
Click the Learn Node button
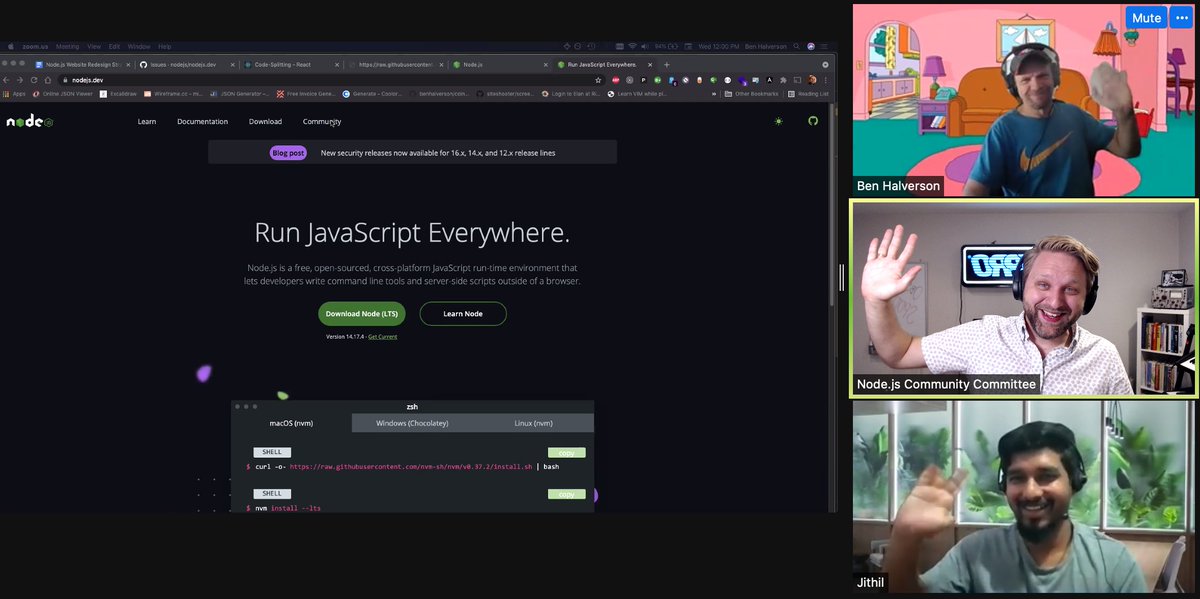coord(463,313)
